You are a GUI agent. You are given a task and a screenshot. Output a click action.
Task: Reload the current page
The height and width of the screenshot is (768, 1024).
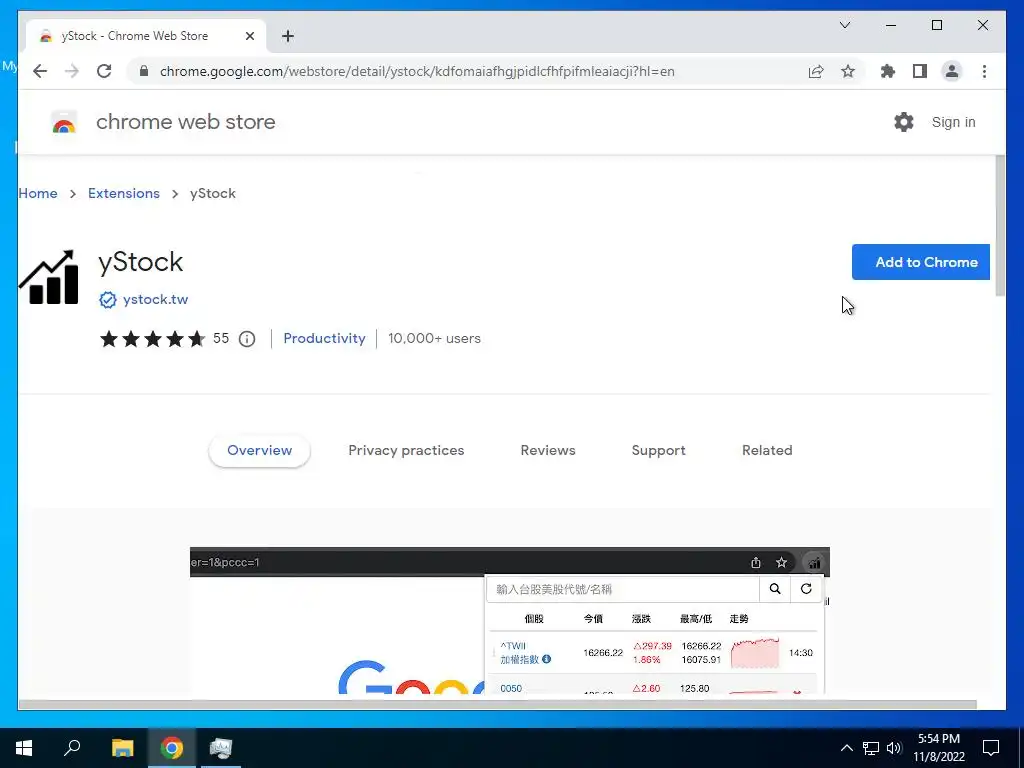pyautogui.click(x=104, y=71)
